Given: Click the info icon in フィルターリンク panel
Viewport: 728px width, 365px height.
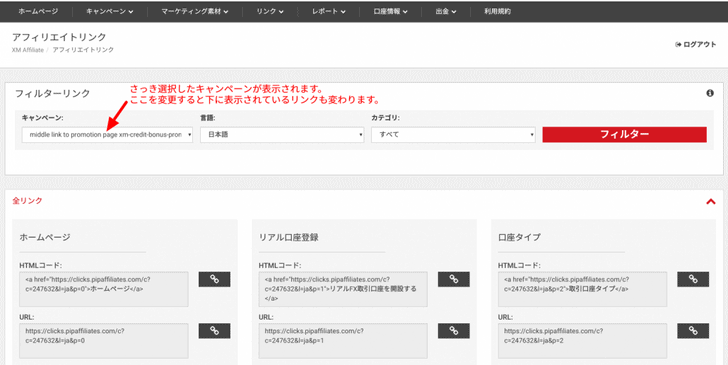Looking at the screenshot, I should coord(709,93).
